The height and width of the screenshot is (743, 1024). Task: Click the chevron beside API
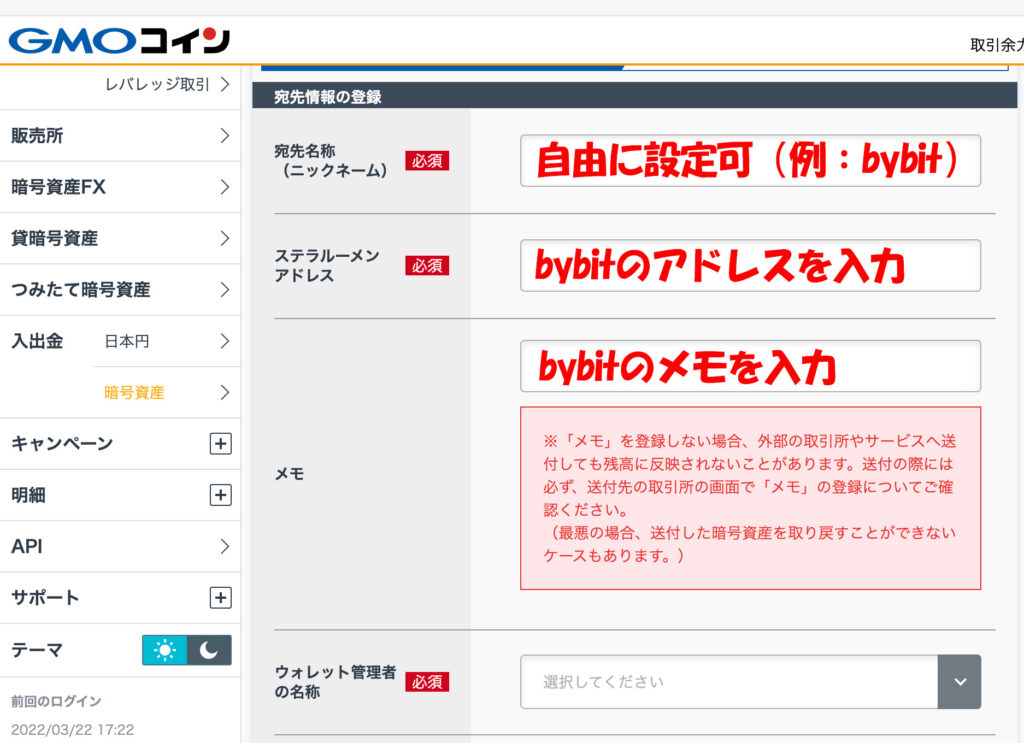225,546
